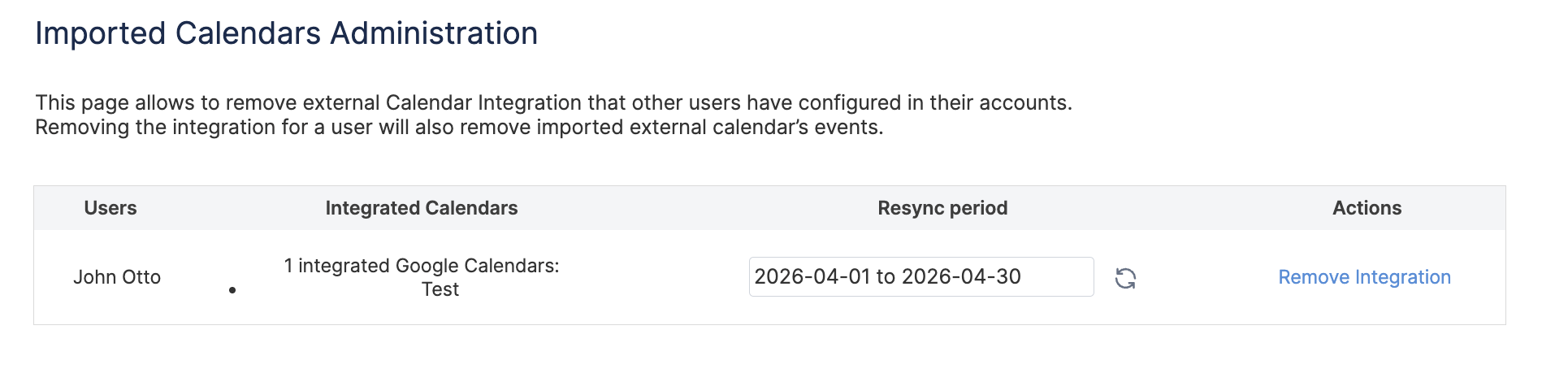Click the Actions column header
Image resolution: width=1568 pixels, height=369 pixels.
click(x=1367, y=208)
